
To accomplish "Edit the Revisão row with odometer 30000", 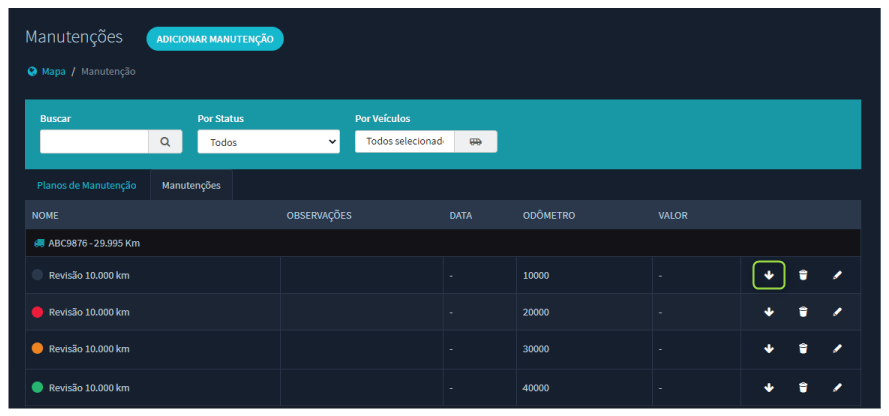I will click(837, 349).
